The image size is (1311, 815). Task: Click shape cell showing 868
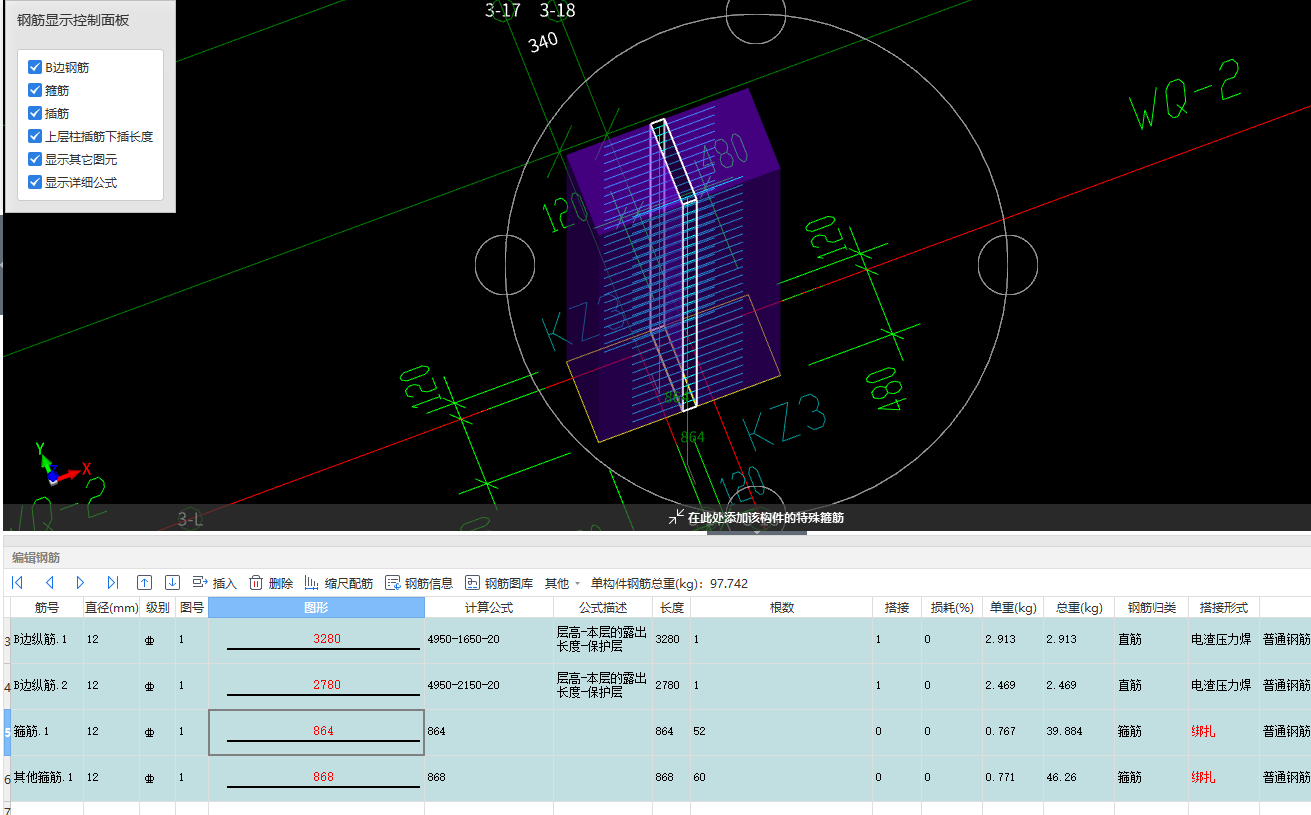pyautogui.click(x=316, y=778)
